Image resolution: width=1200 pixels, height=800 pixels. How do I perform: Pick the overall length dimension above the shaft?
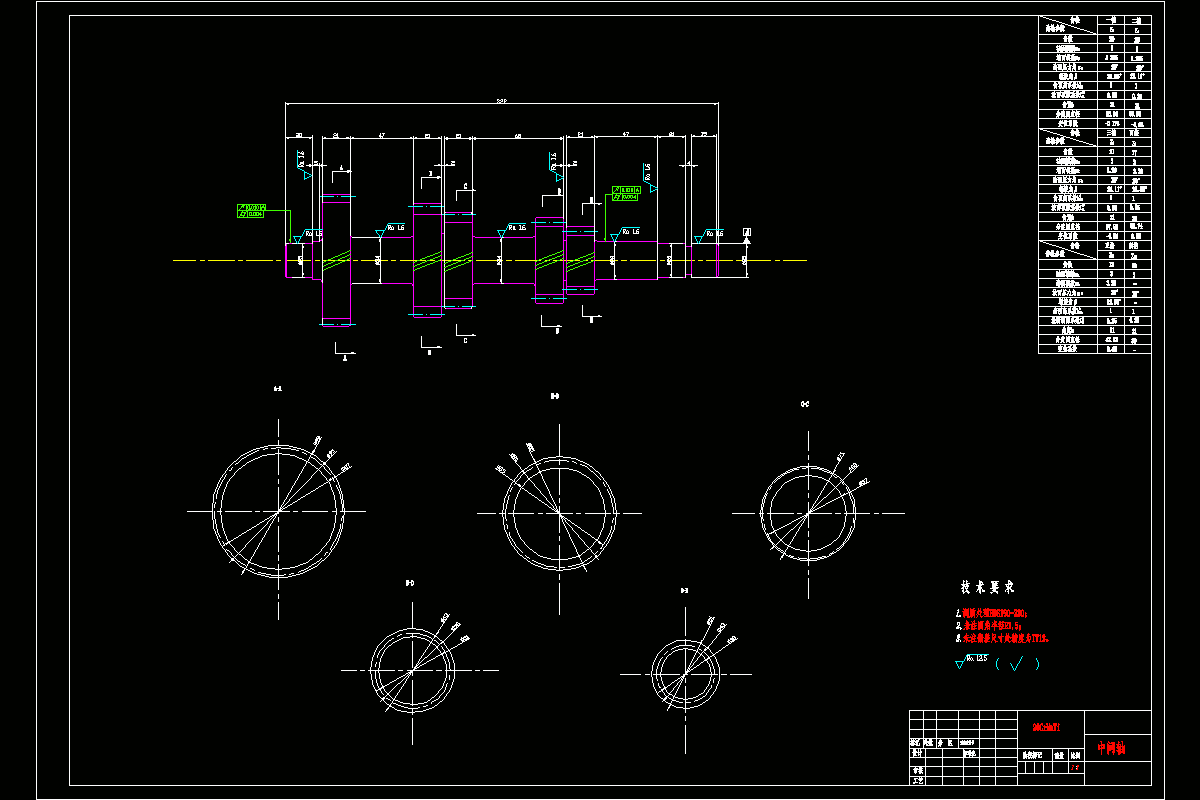coord(501,102)
